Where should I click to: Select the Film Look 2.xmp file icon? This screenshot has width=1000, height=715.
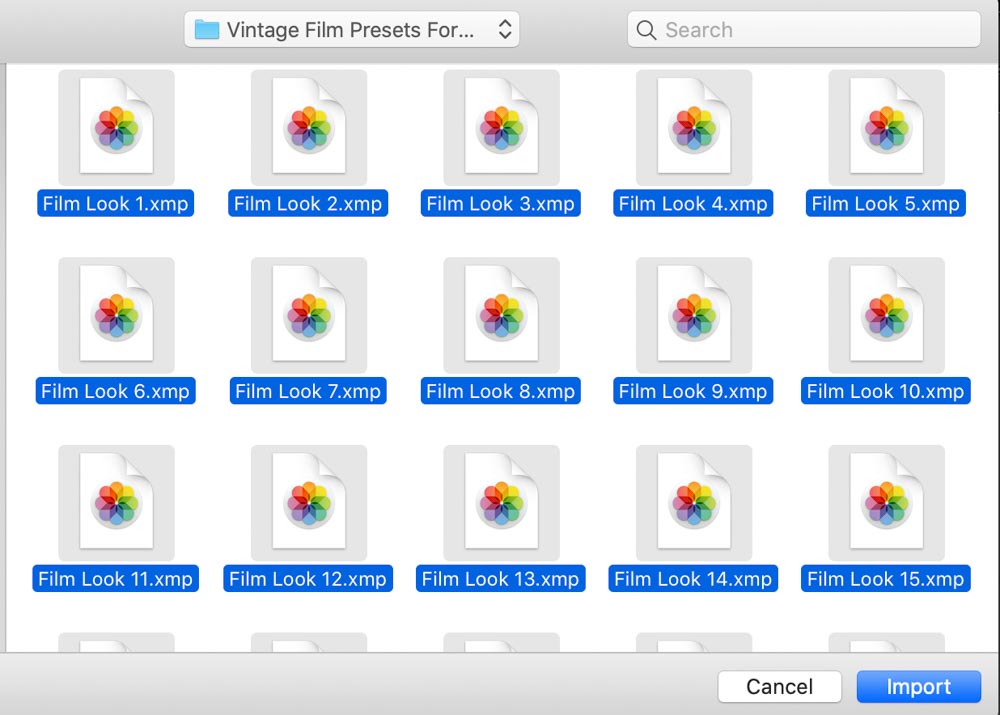point(309,128)
